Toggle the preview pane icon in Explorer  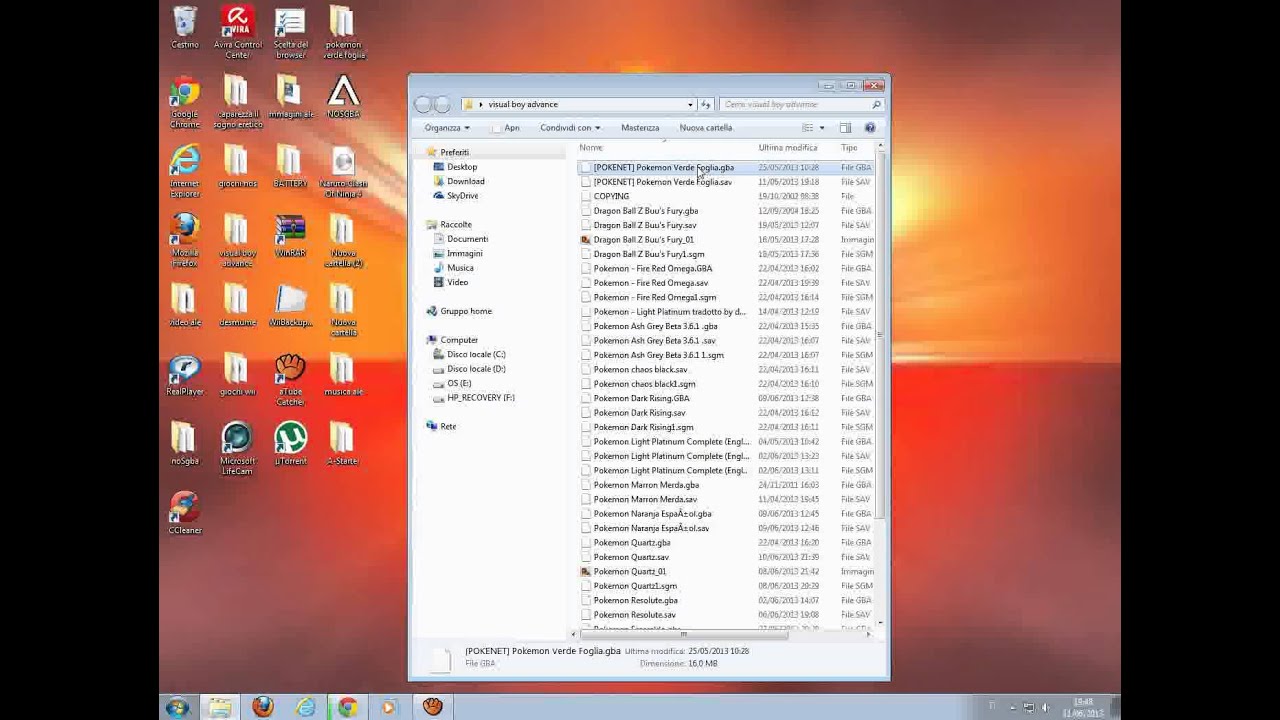[x=845, y=128]
